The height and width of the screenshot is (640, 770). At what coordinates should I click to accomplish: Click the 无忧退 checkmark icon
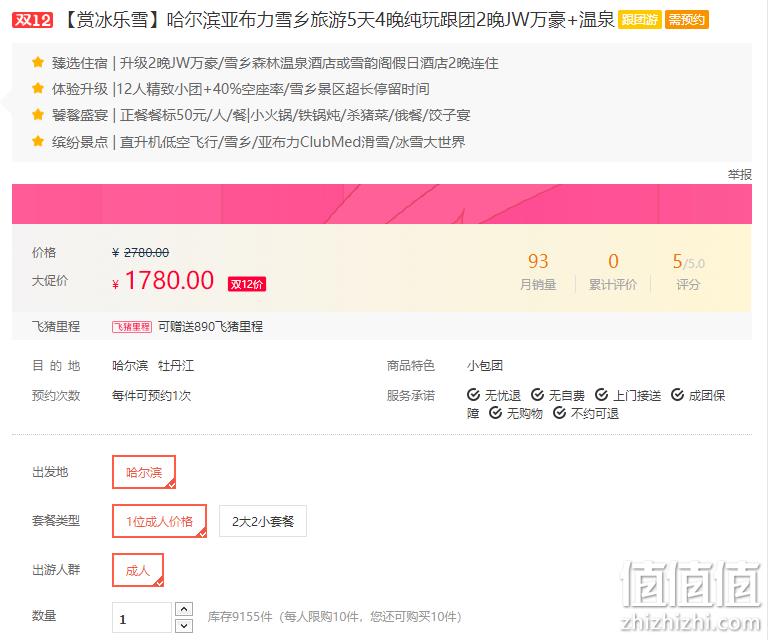473,394
